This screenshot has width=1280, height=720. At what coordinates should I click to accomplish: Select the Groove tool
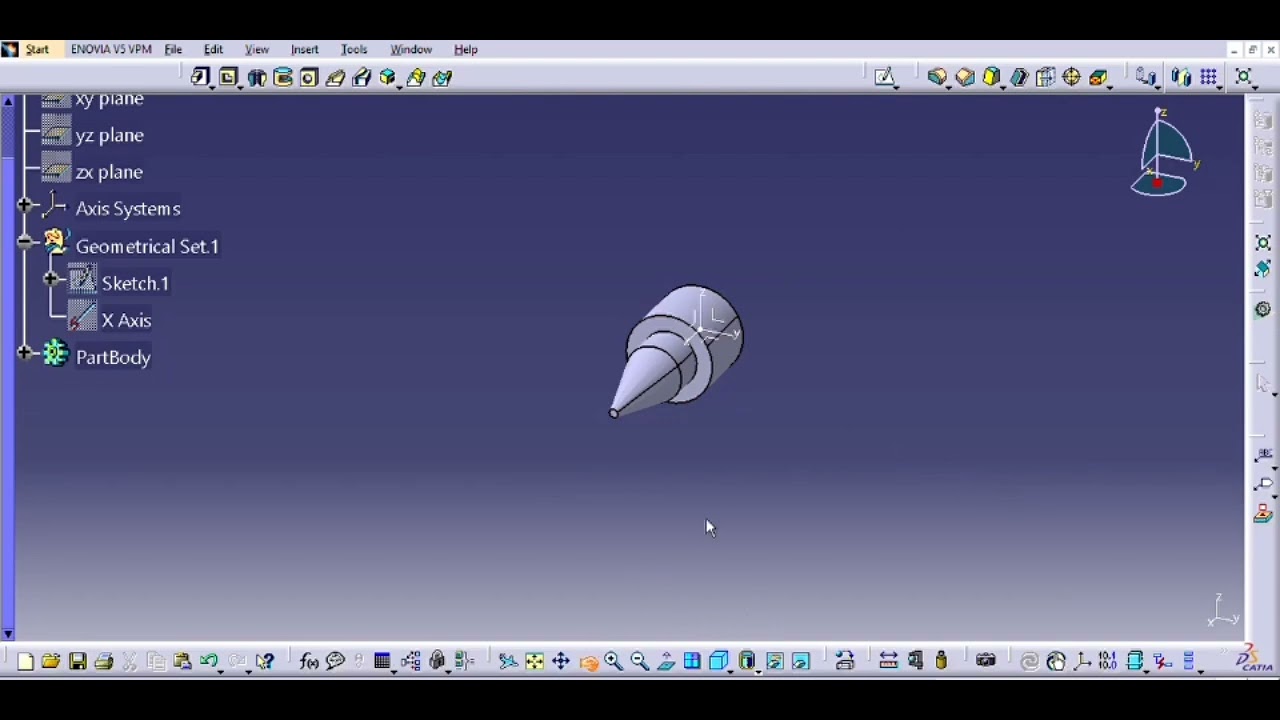point(283,77)
